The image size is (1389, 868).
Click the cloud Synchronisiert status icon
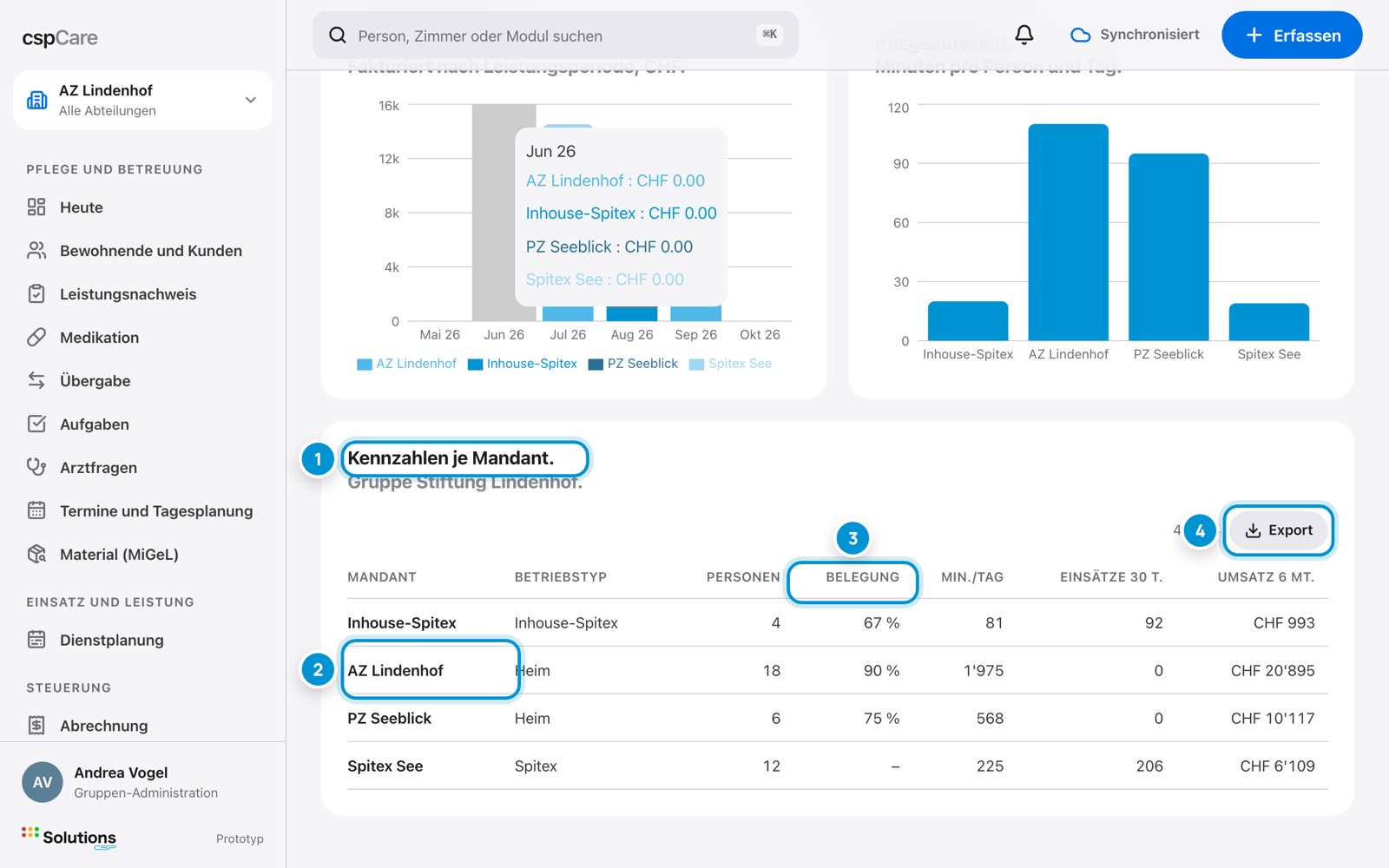click(x=1080, y=35)
